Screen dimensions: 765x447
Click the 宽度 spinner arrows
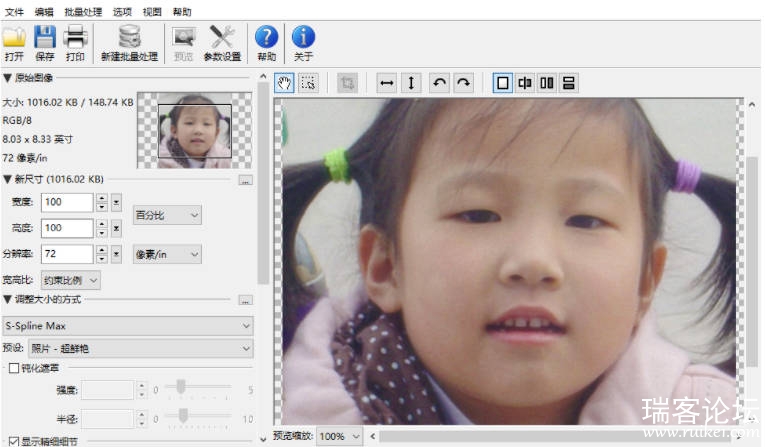coord(101,202)
